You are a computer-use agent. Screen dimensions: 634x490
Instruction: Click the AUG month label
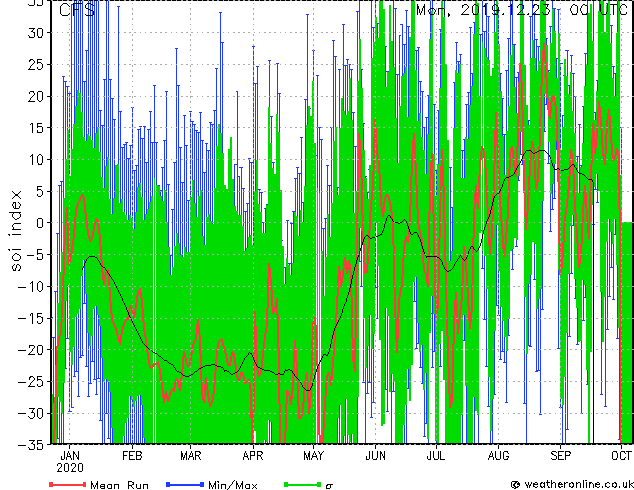point(498,456)
